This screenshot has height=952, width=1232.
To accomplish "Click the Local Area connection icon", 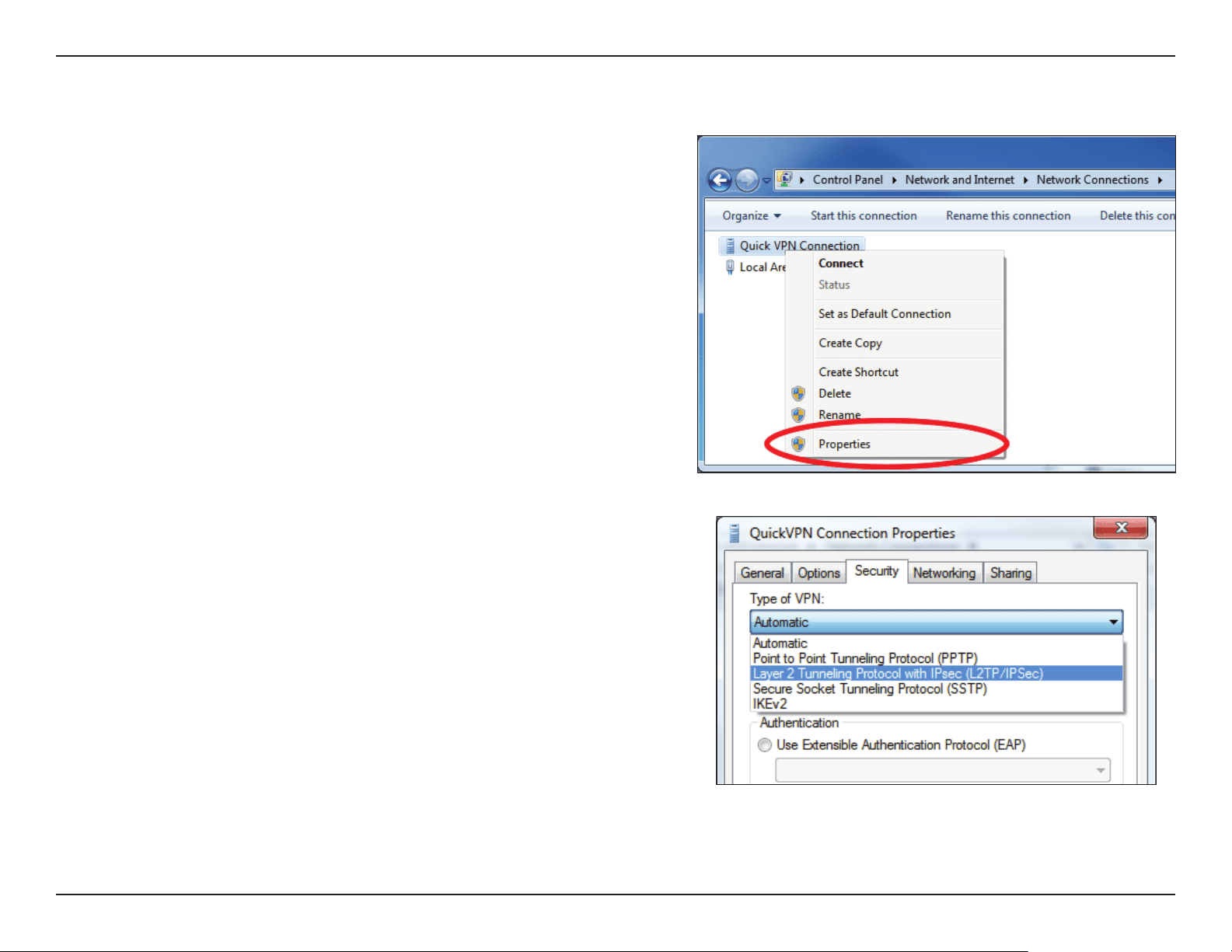I will point(730,267).
